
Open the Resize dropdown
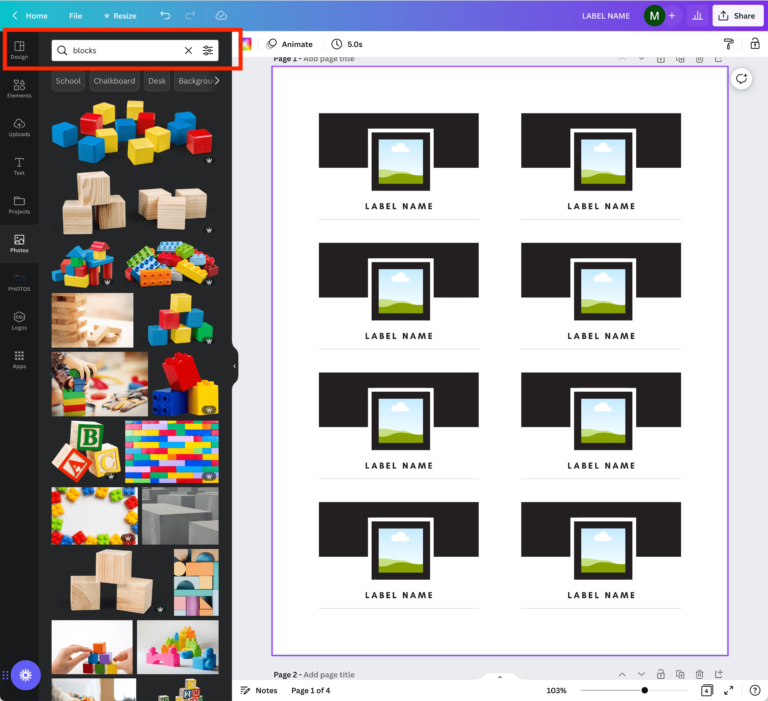119,16
